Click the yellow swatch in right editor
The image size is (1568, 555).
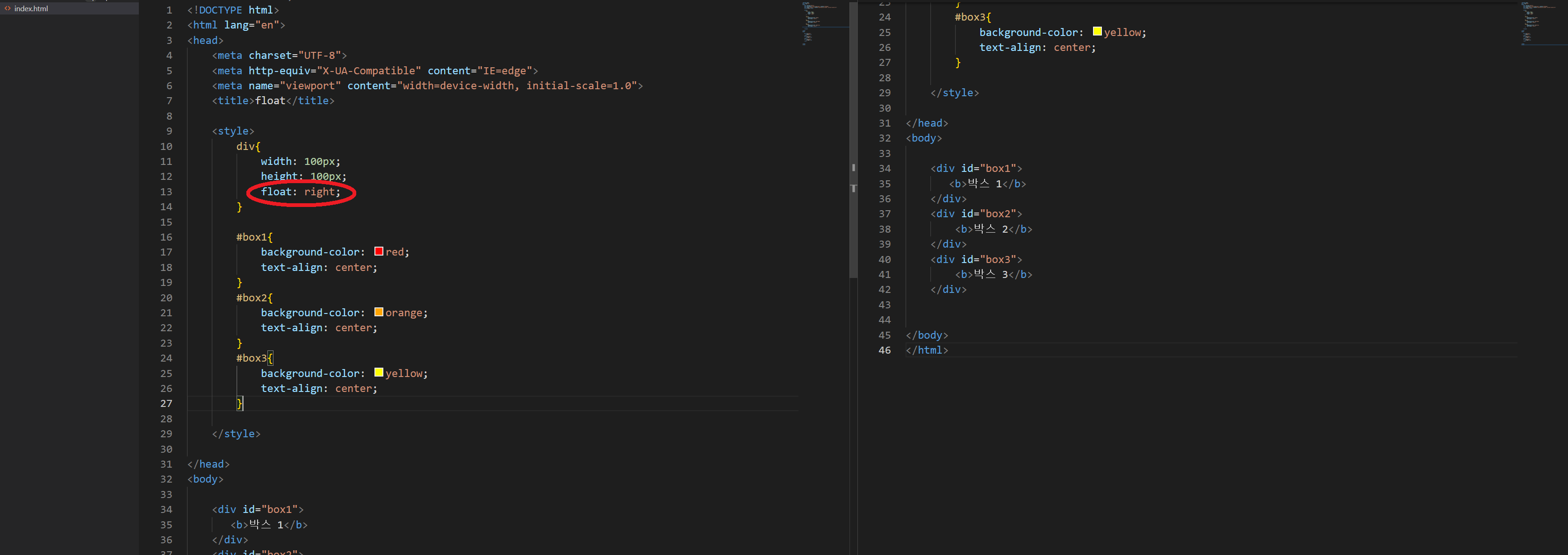pyautogui.click(x=1097, y=32)
